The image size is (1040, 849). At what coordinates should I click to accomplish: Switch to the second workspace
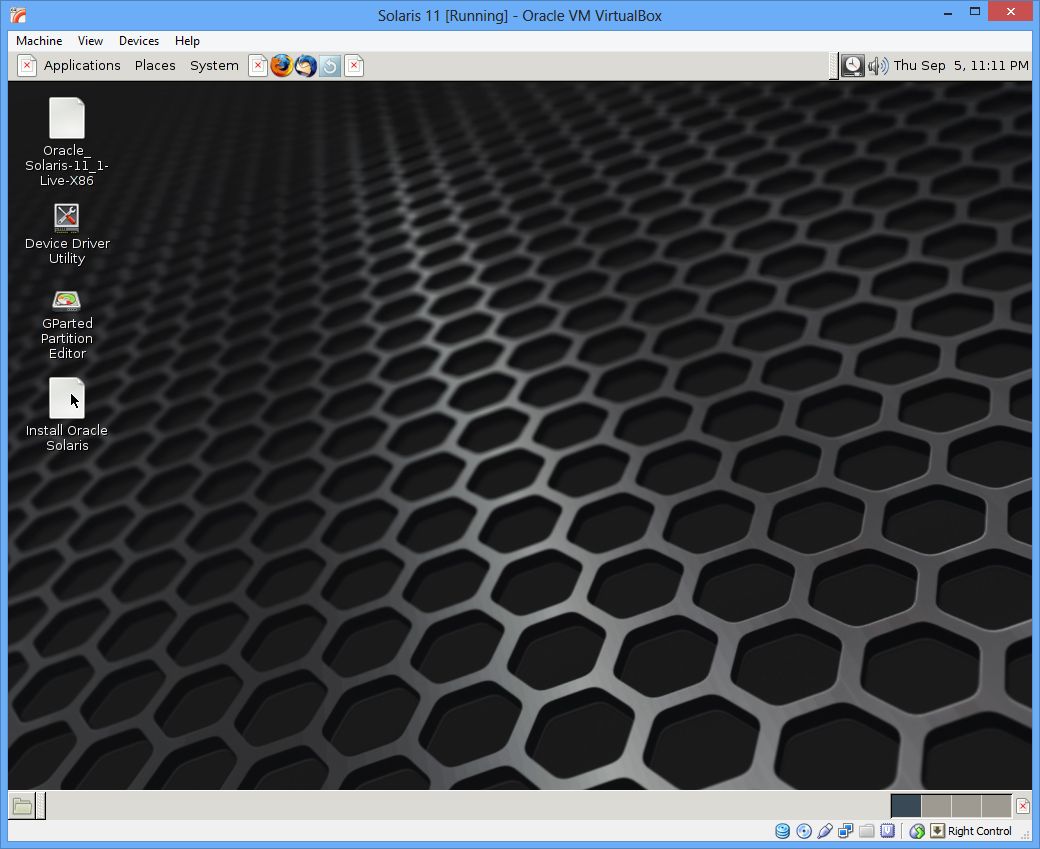coord(937,806)
